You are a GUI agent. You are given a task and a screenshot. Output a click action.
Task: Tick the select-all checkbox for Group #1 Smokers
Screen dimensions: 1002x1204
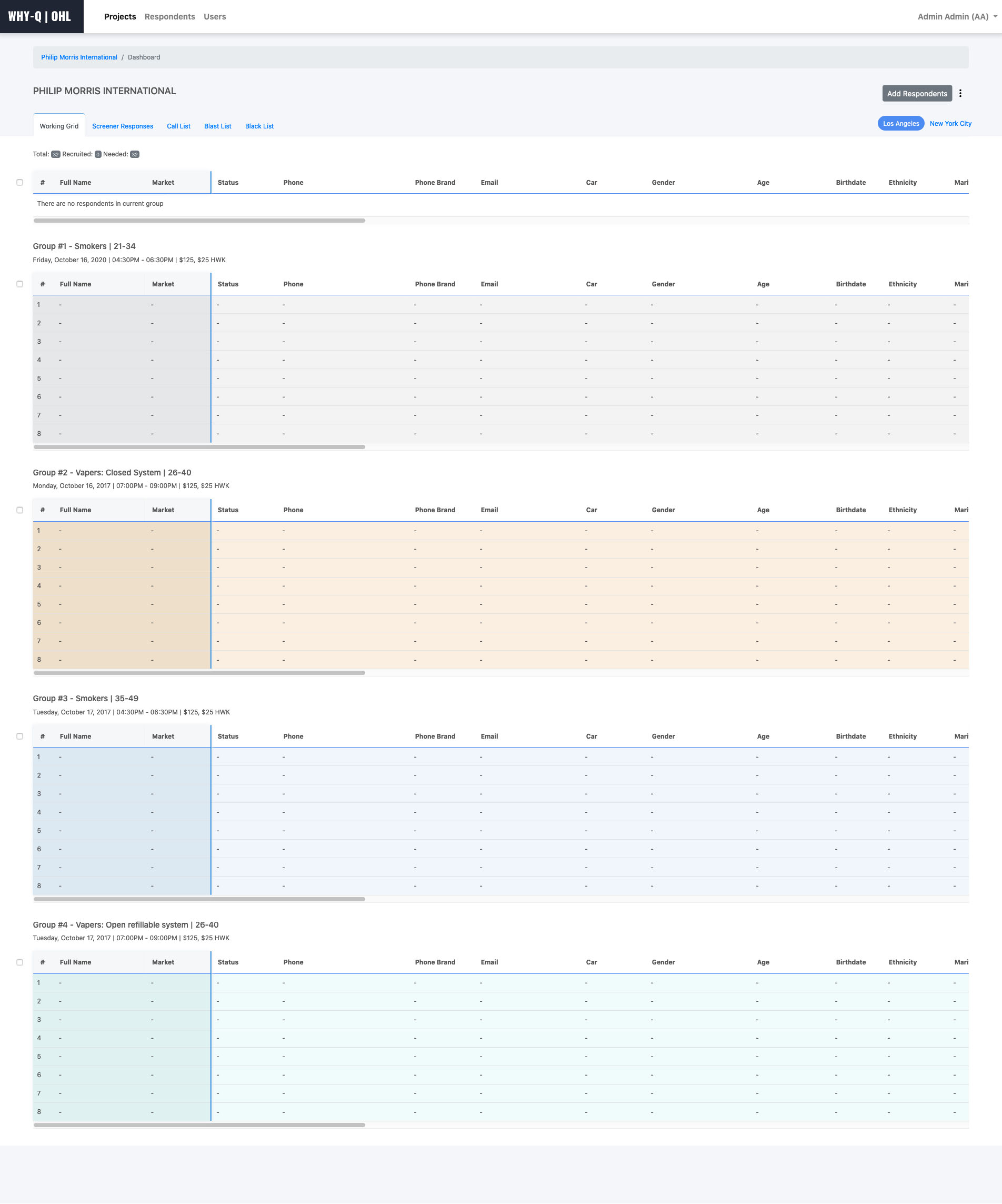click(x=19, y=284)
